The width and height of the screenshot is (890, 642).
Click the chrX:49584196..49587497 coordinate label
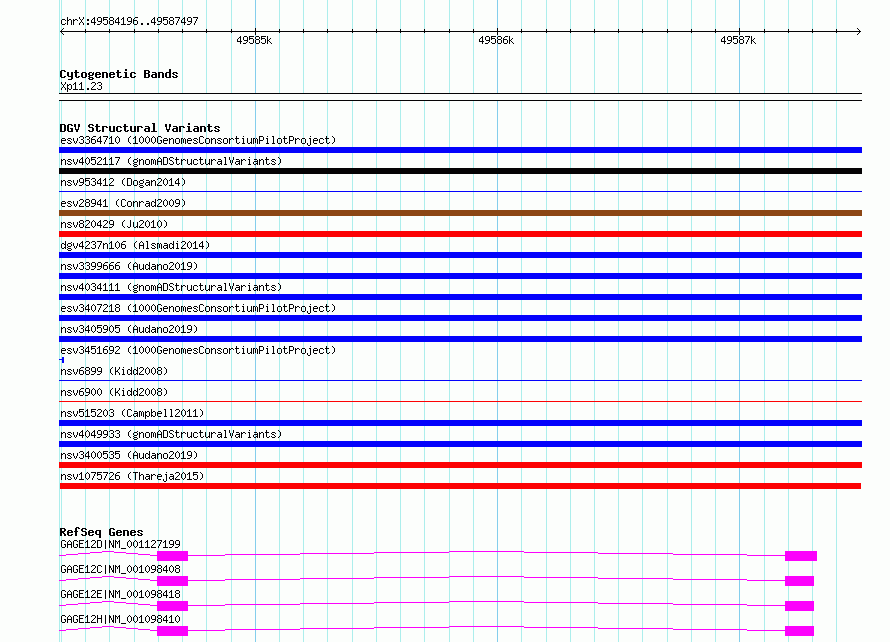point(129,21)
